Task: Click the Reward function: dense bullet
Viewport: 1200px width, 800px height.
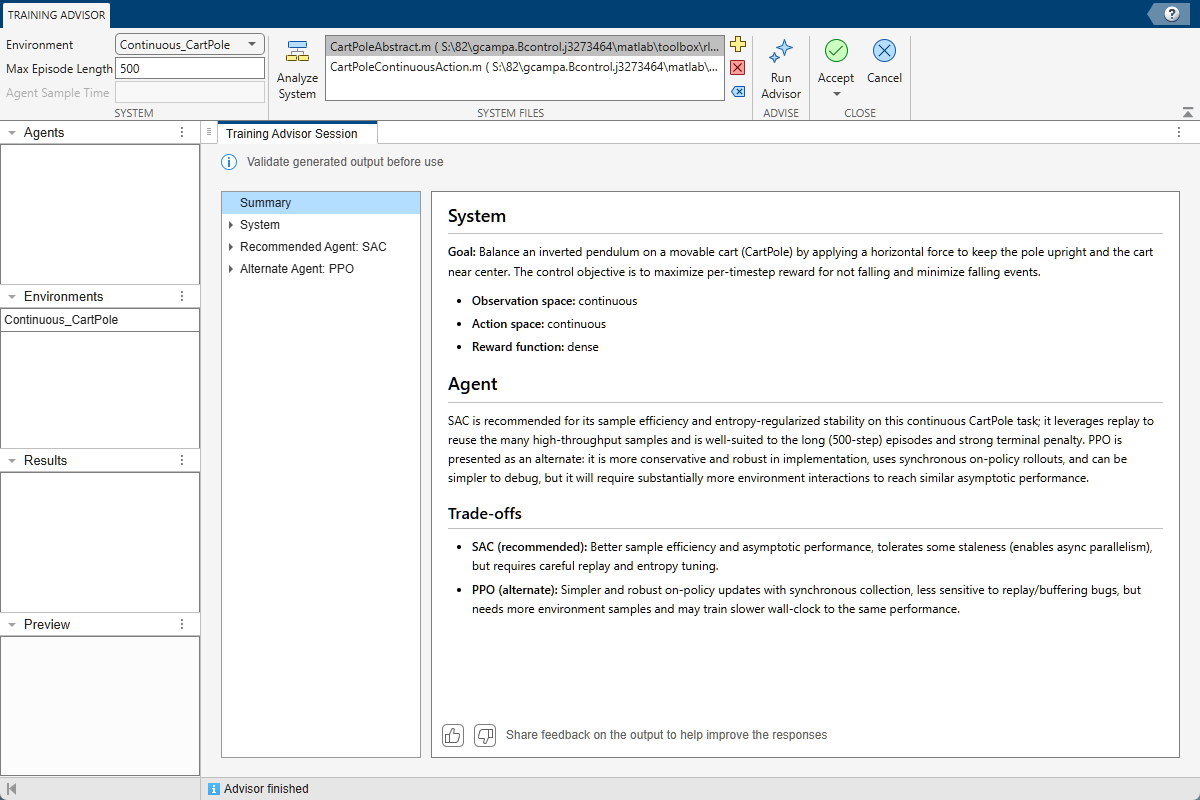Action: click(x=535, y=347)
